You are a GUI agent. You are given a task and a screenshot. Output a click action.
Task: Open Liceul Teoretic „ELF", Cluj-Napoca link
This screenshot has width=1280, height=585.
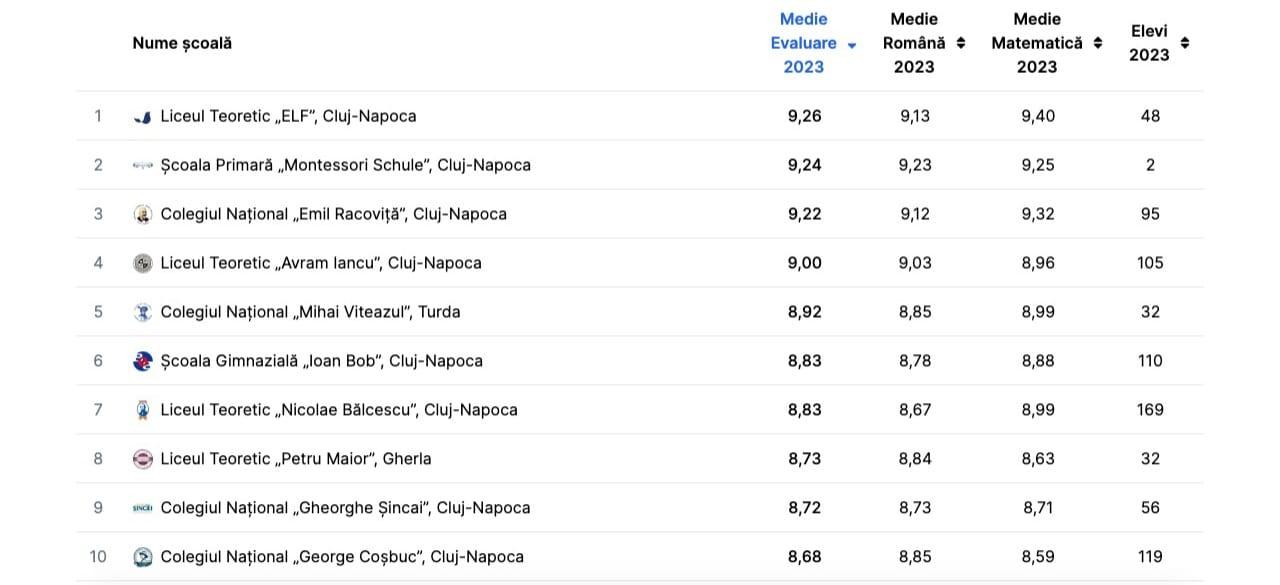tap(288, 116)
